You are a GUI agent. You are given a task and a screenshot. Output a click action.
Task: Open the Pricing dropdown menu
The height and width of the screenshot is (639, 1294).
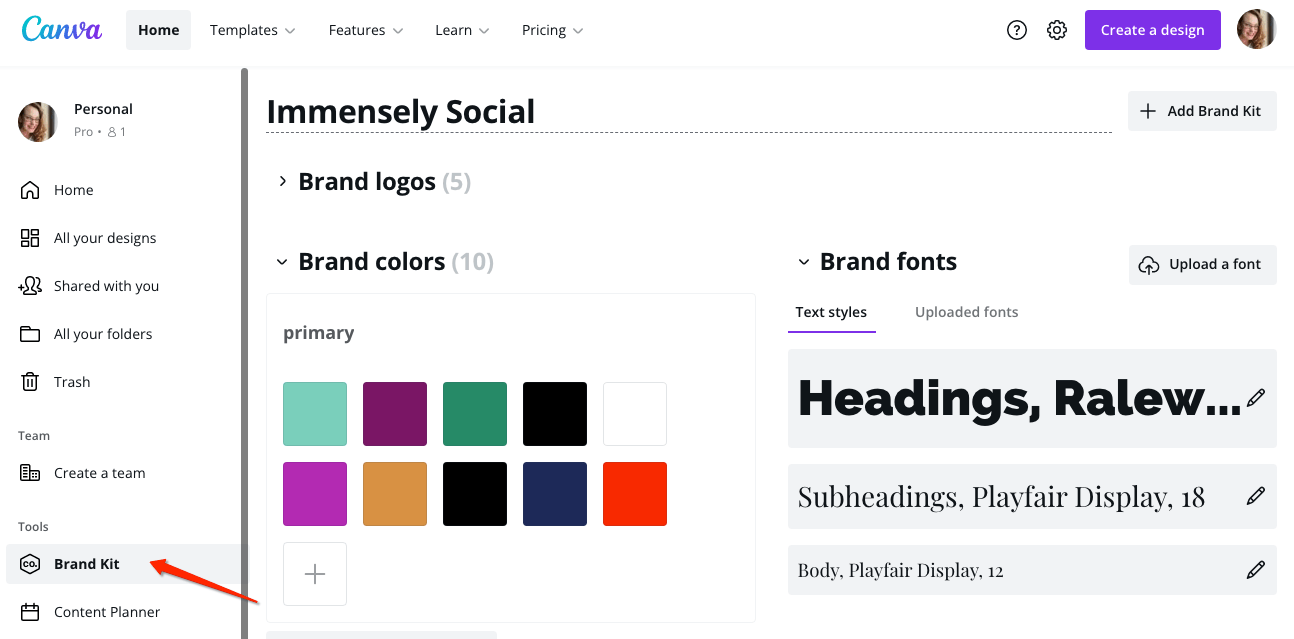552,30
